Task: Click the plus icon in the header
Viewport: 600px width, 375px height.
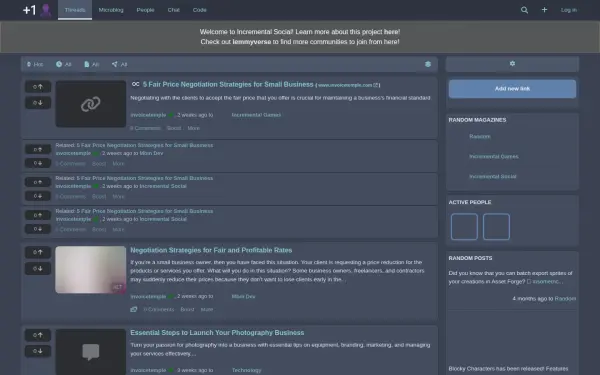Action: [x=544, y=10]
